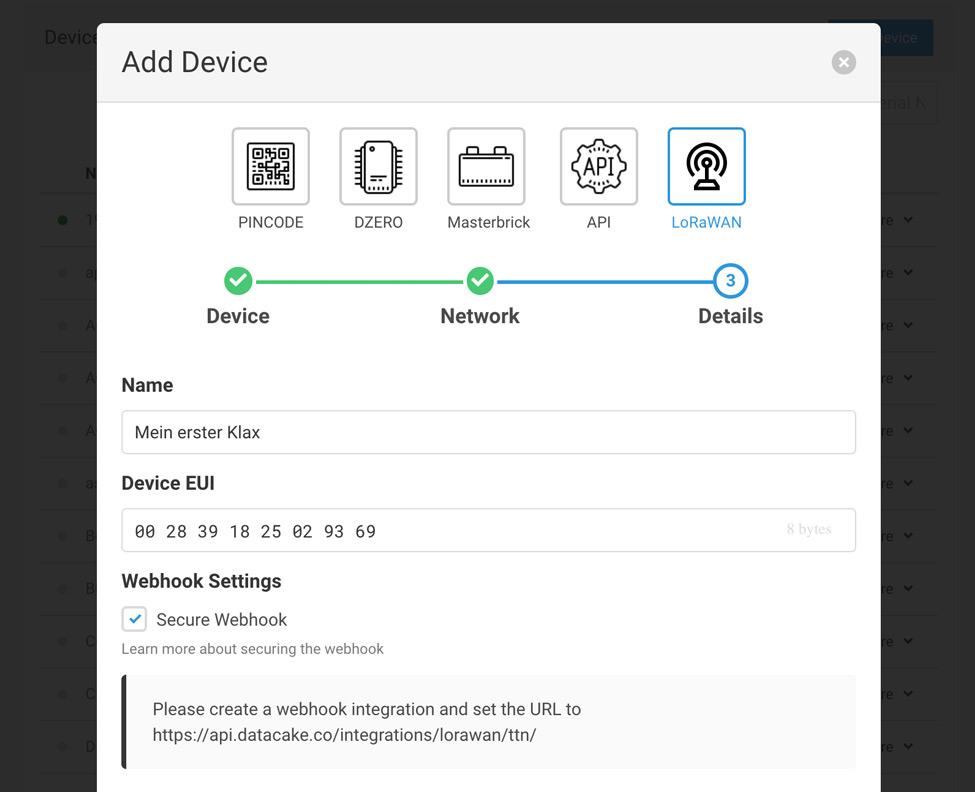Click into the Name input field

(488, 432)
